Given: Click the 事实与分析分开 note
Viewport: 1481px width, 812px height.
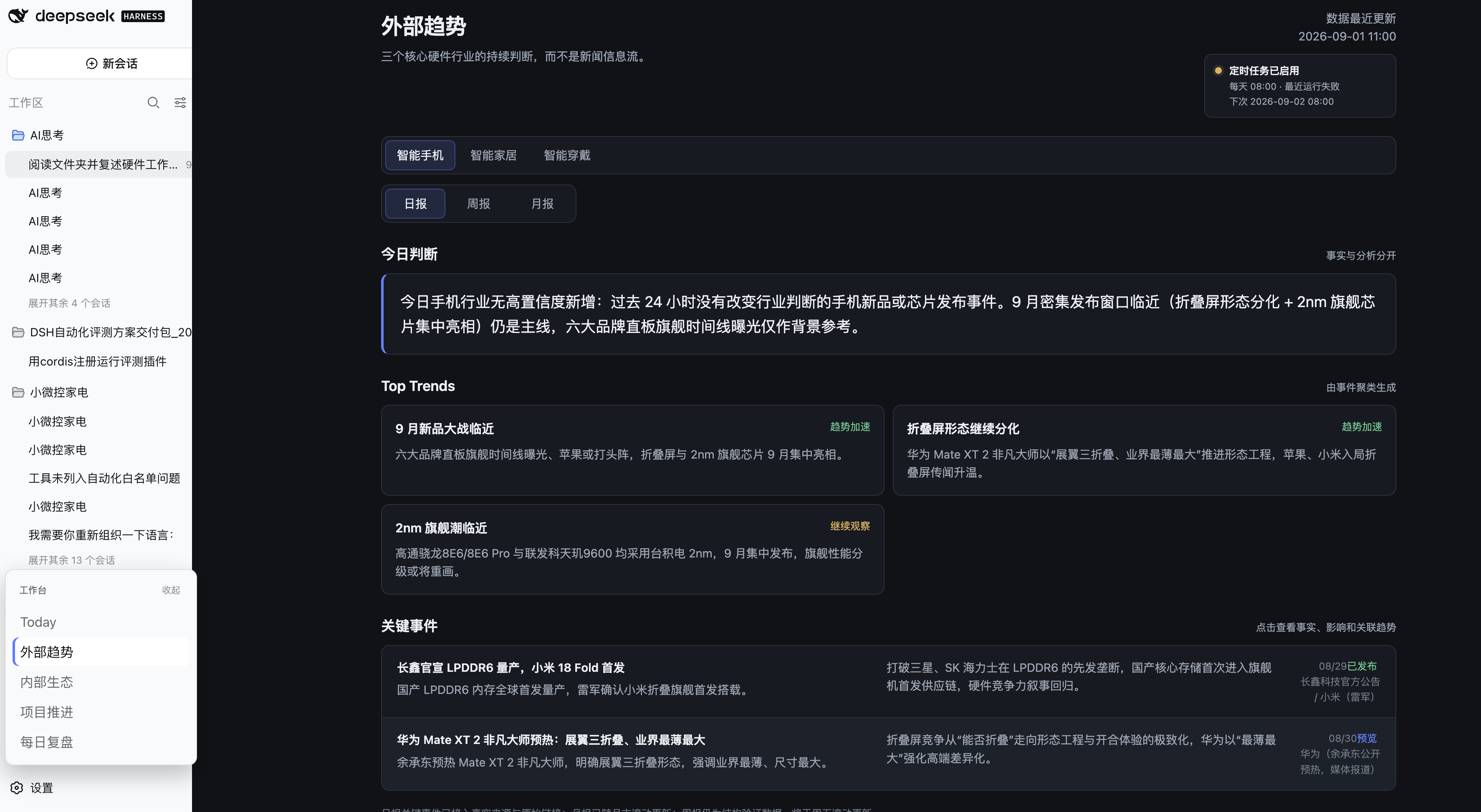Looking at the screenshot, I should [1361, 255].
